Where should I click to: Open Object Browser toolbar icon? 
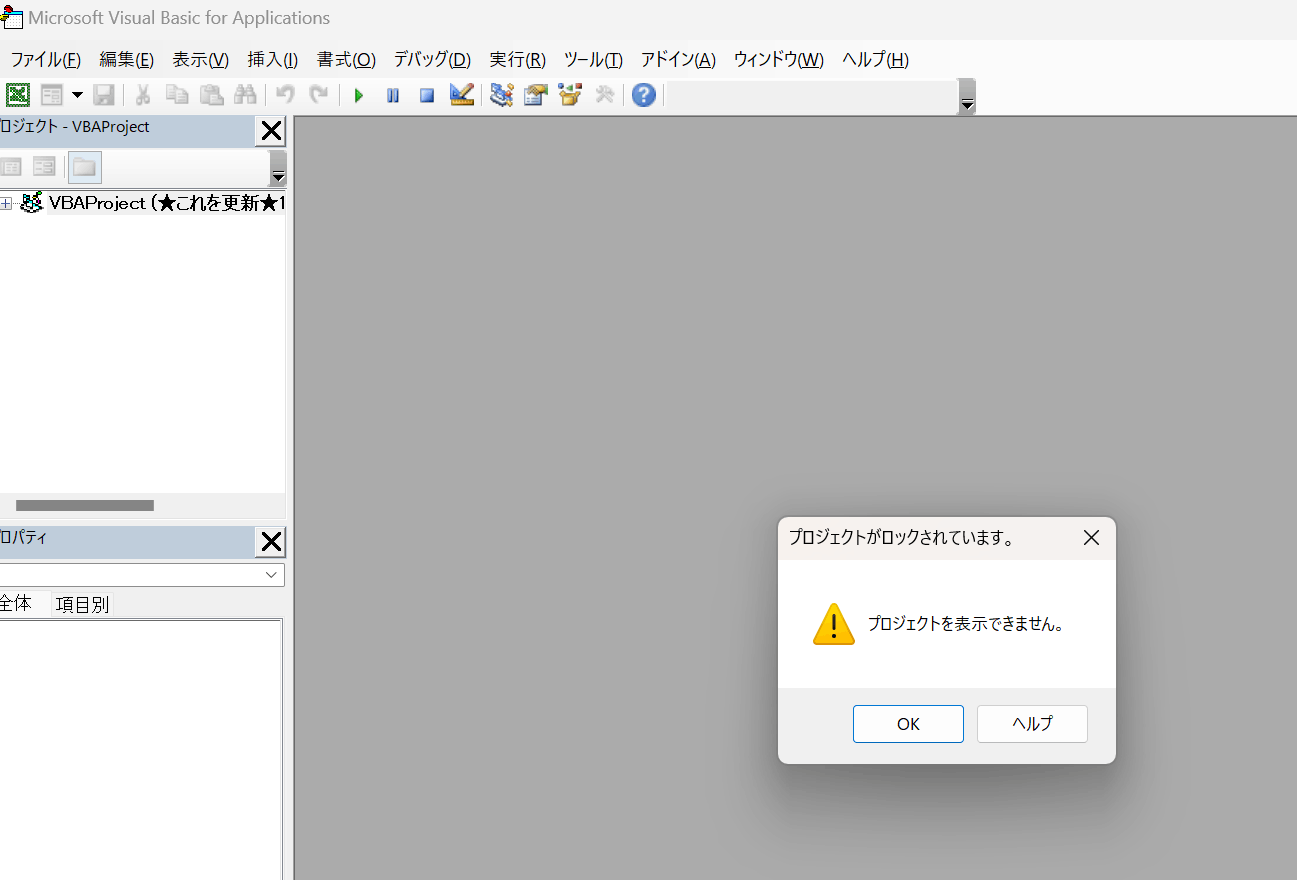point(570,95)
